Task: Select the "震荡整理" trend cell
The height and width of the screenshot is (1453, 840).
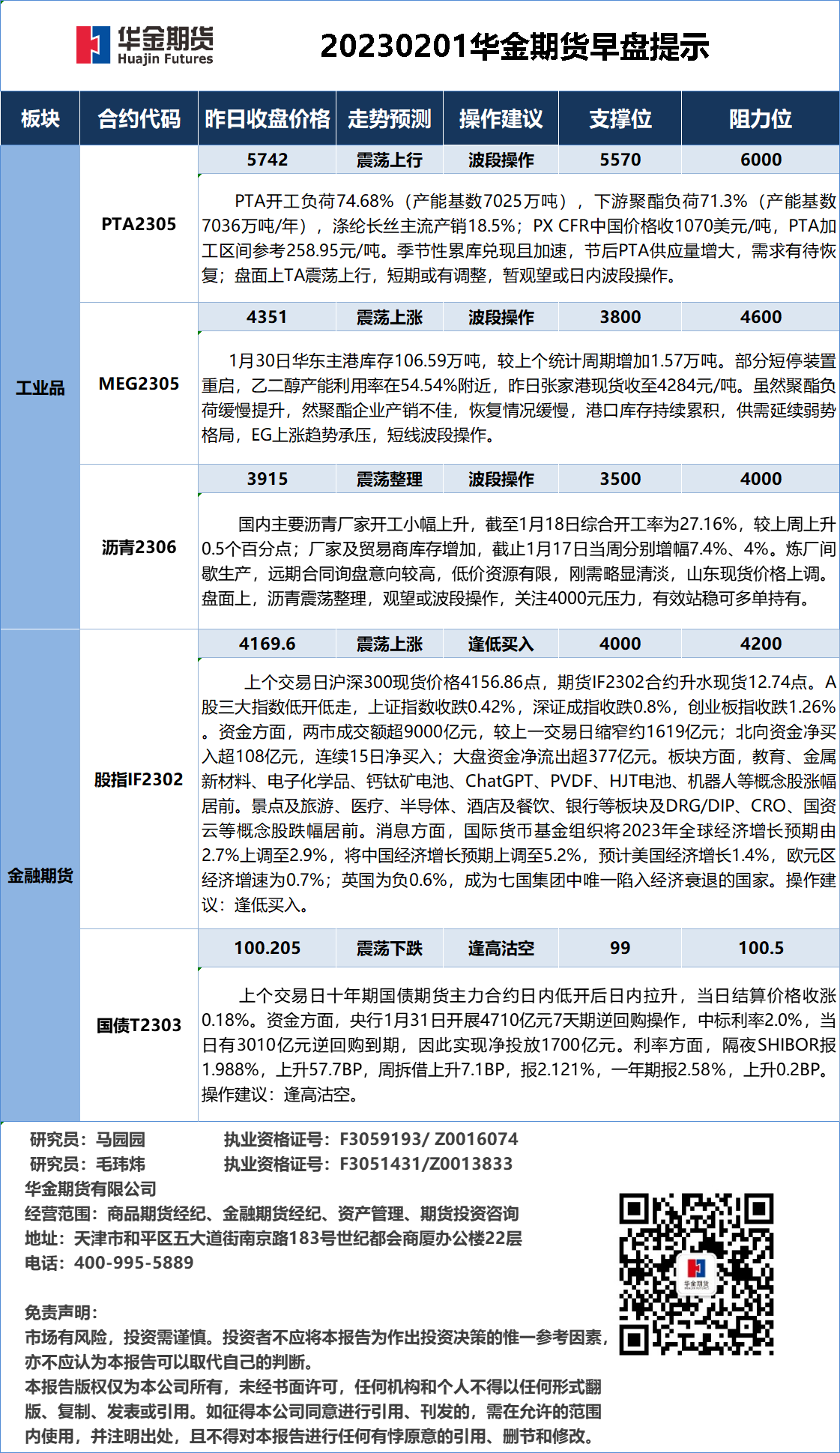Action: pyautogui.click(x=390, y=479)
